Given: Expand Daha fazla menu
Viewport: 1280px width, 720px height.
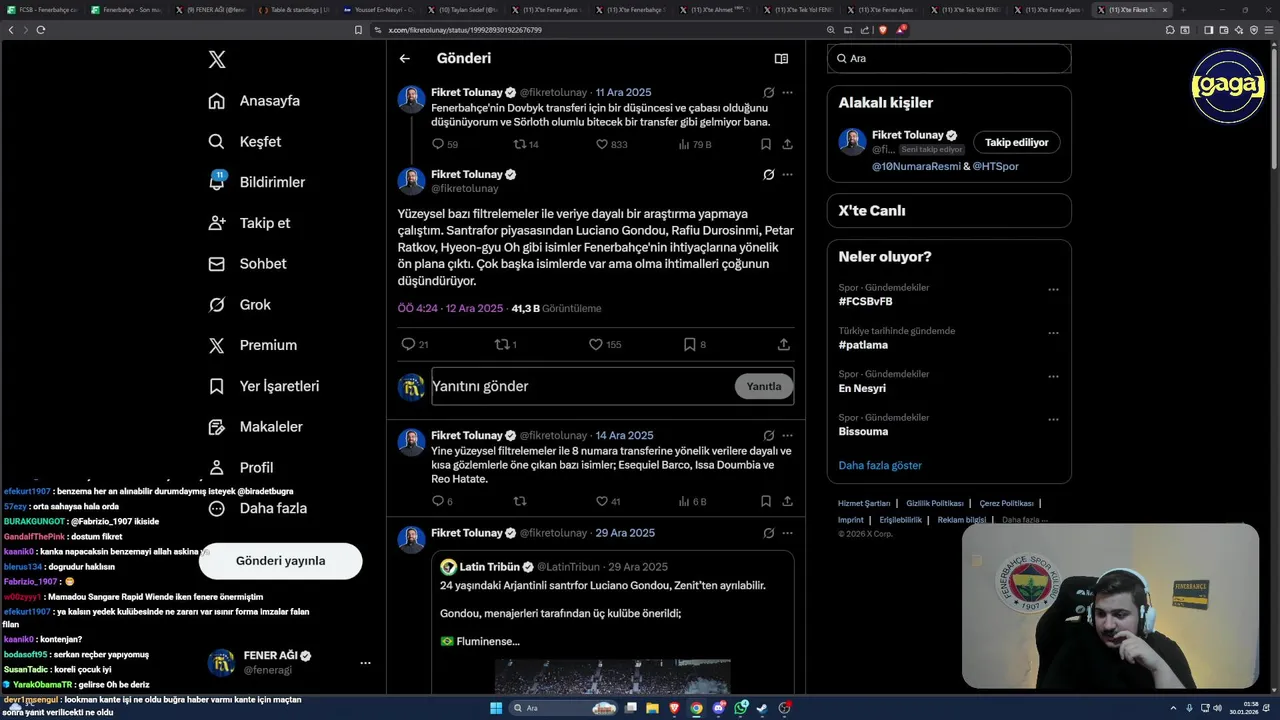Looking at the screenshot, I should click(x=257, y=508).
